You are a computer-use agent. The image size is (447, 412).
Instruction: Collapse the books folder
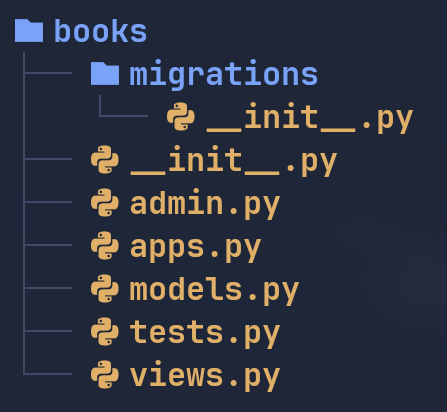click(x=100, y=31)
